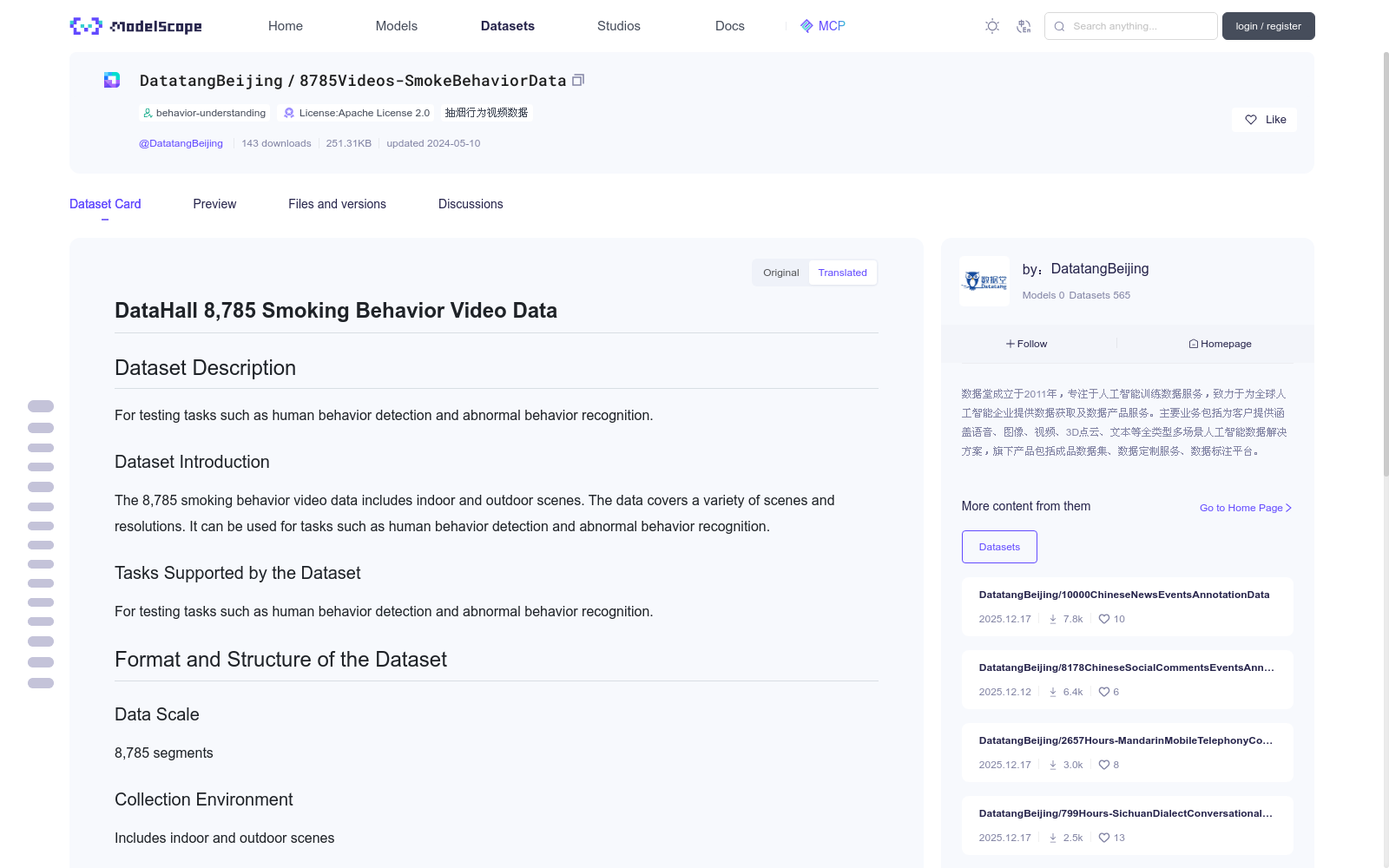Click the Dataset Description heading
Viewport: 1389px width, 868px height.
click(x=206, y=368)
